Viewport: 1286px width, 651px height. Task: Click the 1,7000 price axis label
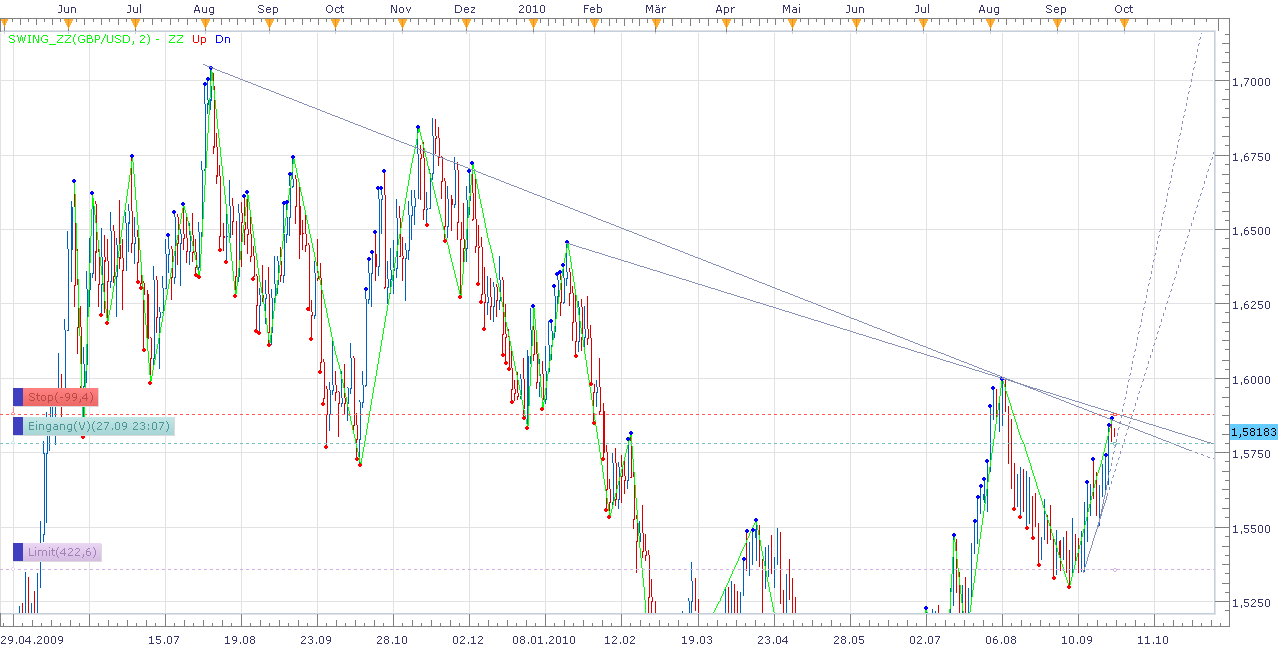(x=1243, y=82)
